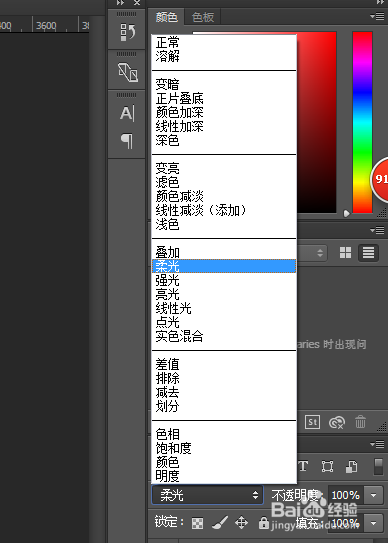Screen dimensions: 388x543
Task: Click the libraries trash icon
Action: [360, 422]
